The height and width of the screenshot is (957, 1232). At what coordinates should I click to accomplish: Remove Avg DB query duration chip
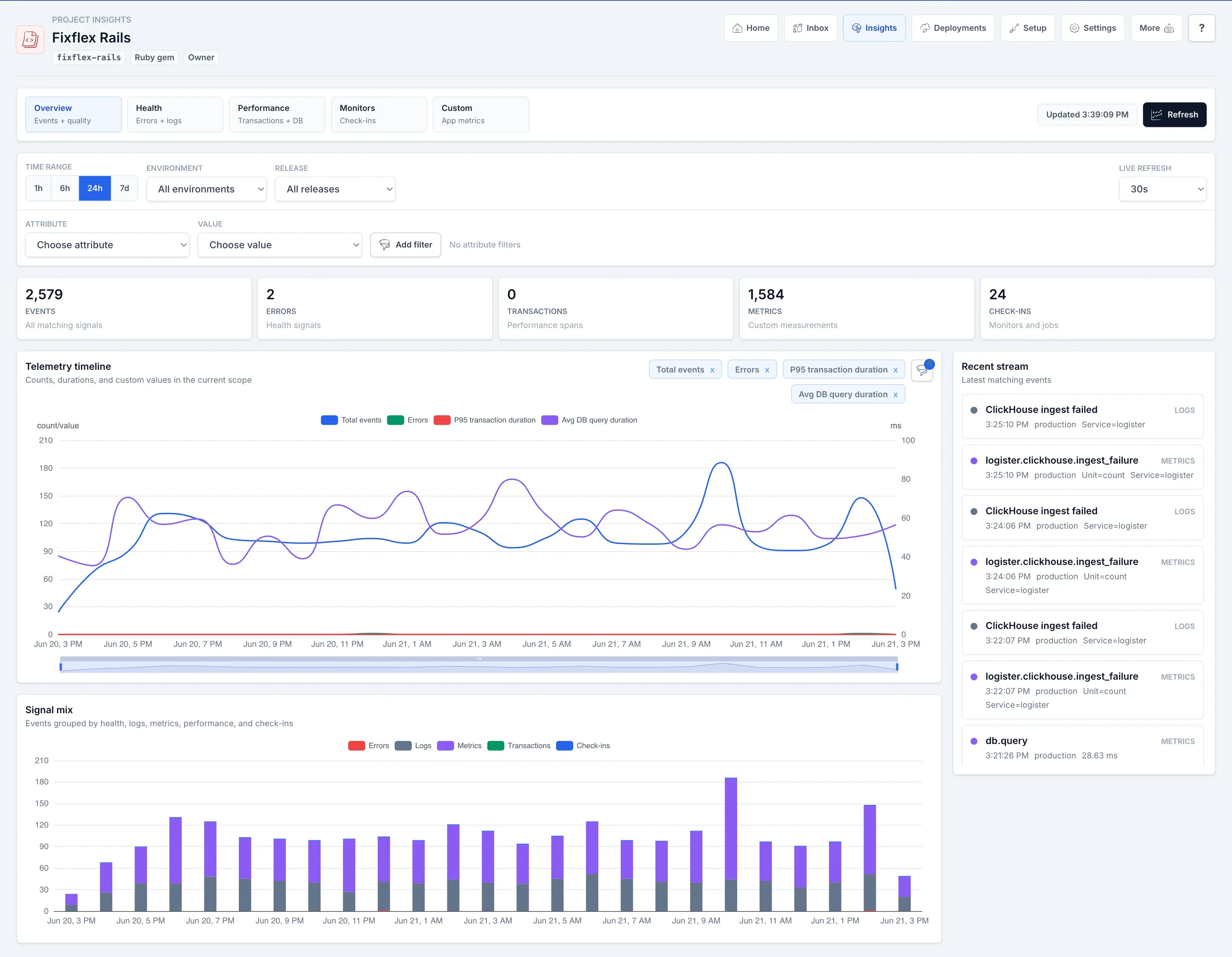pos(895,395)
